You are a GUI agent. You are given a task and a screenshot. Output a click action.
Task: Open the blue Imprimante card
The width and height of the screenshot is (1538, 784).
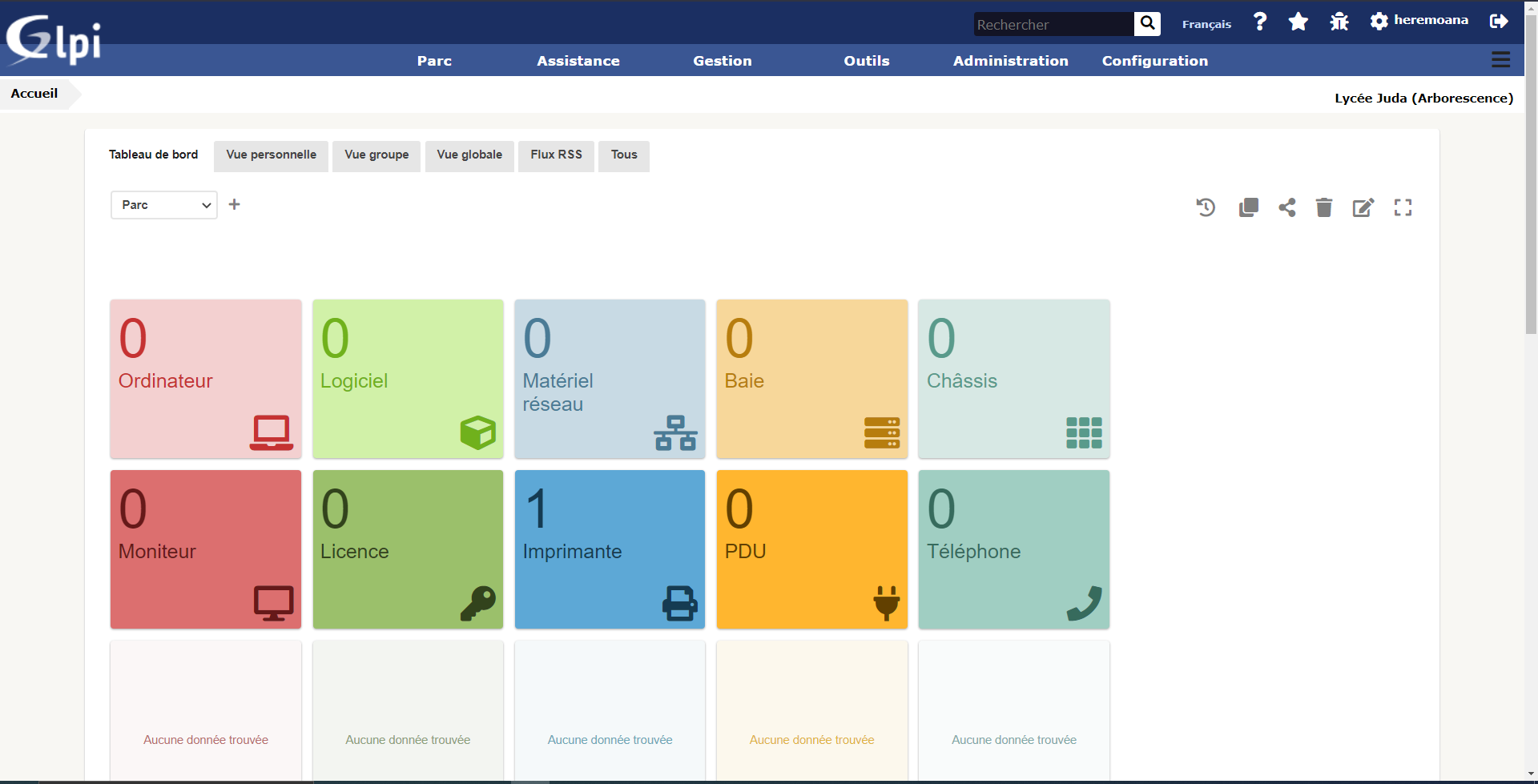point(610,549)
